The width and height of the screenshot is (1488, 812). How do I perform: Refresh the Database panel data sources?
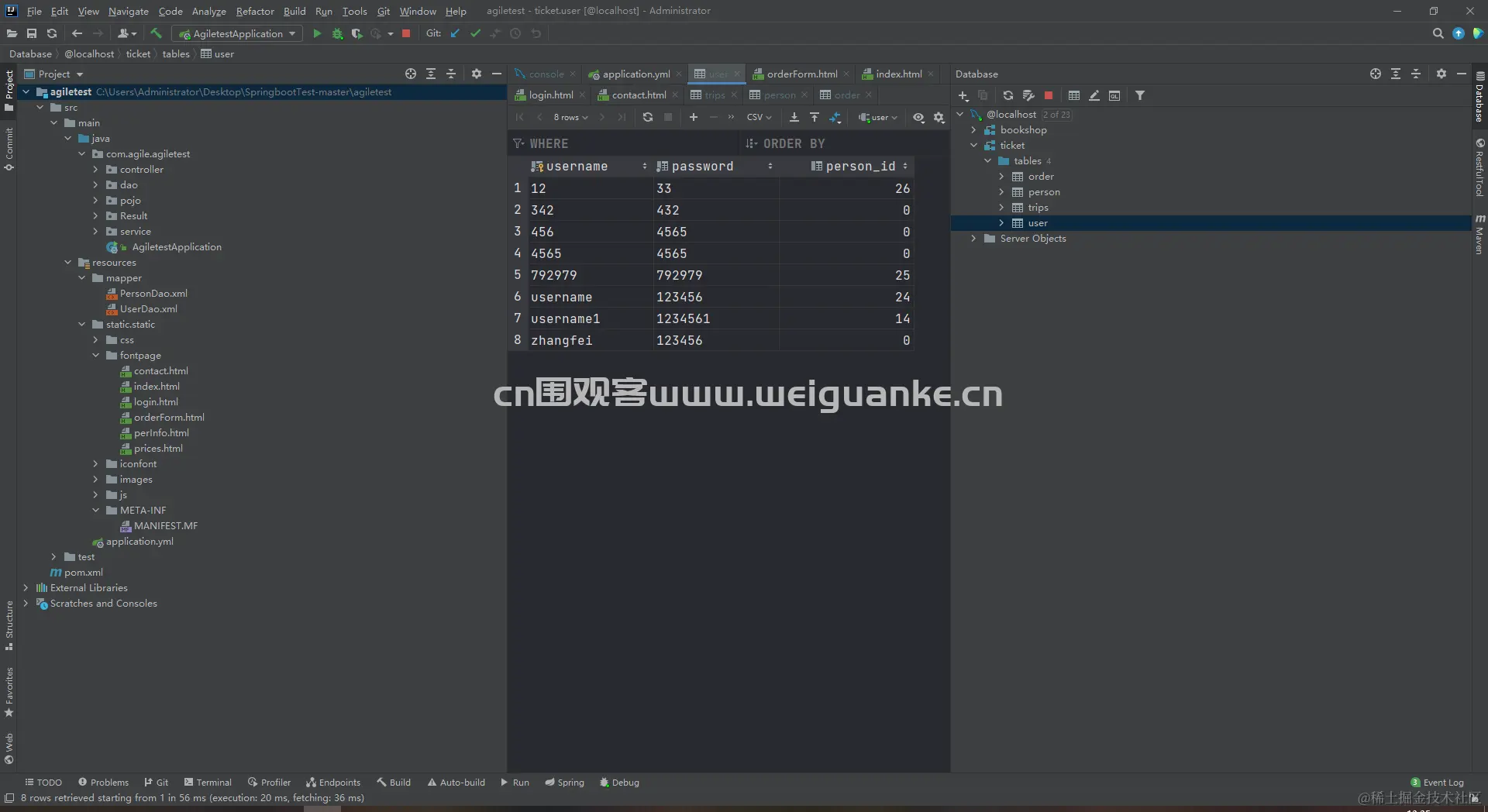click(x=1008, y=95)
